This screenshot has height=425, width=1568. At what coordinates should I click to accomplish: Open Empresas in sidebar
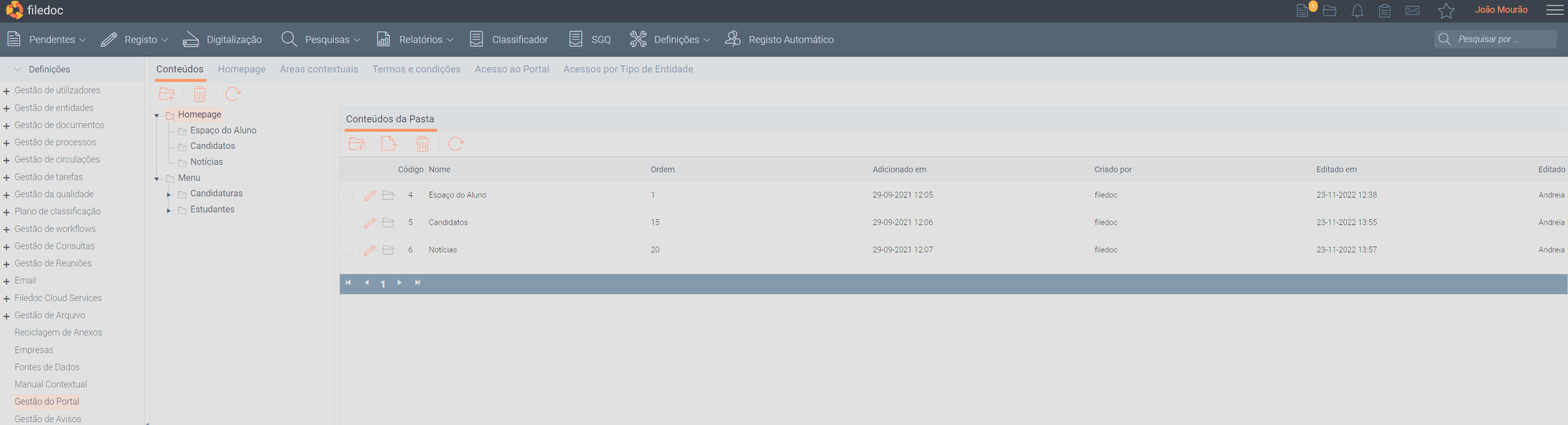pos(34,350)
